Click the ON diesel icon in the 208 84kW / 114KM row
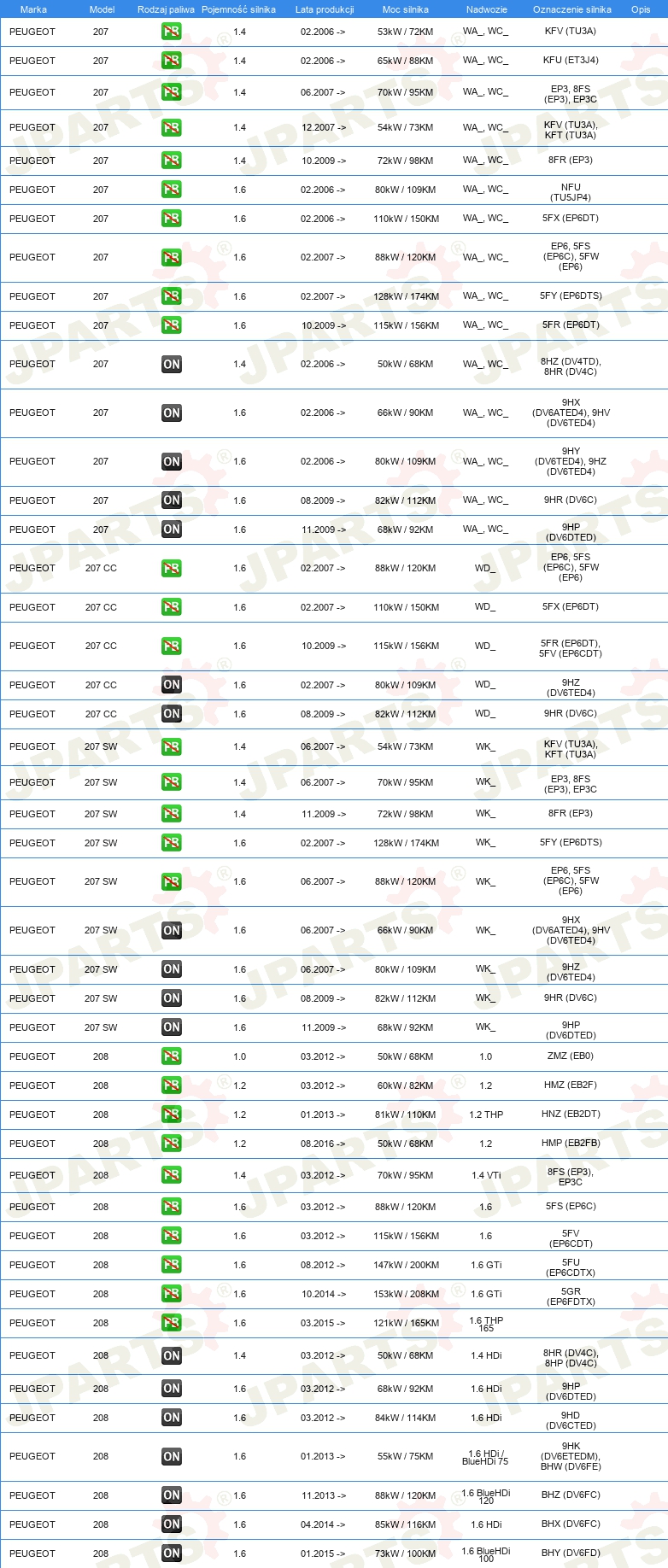The image size is (668, 1568). point(172,1418)
